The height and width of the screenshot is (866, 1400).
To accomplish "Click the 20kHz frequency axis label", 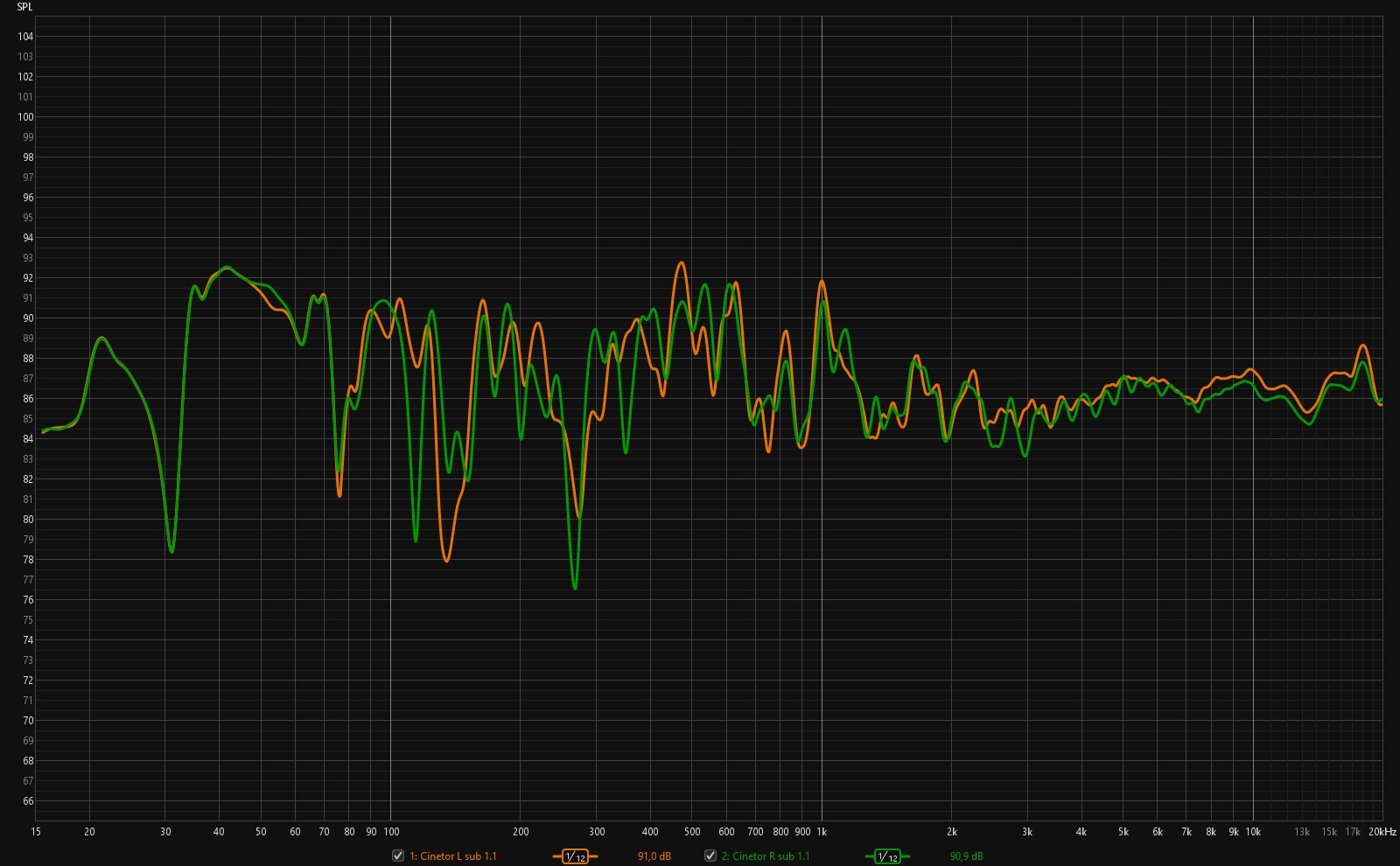I will point(1382,832).
